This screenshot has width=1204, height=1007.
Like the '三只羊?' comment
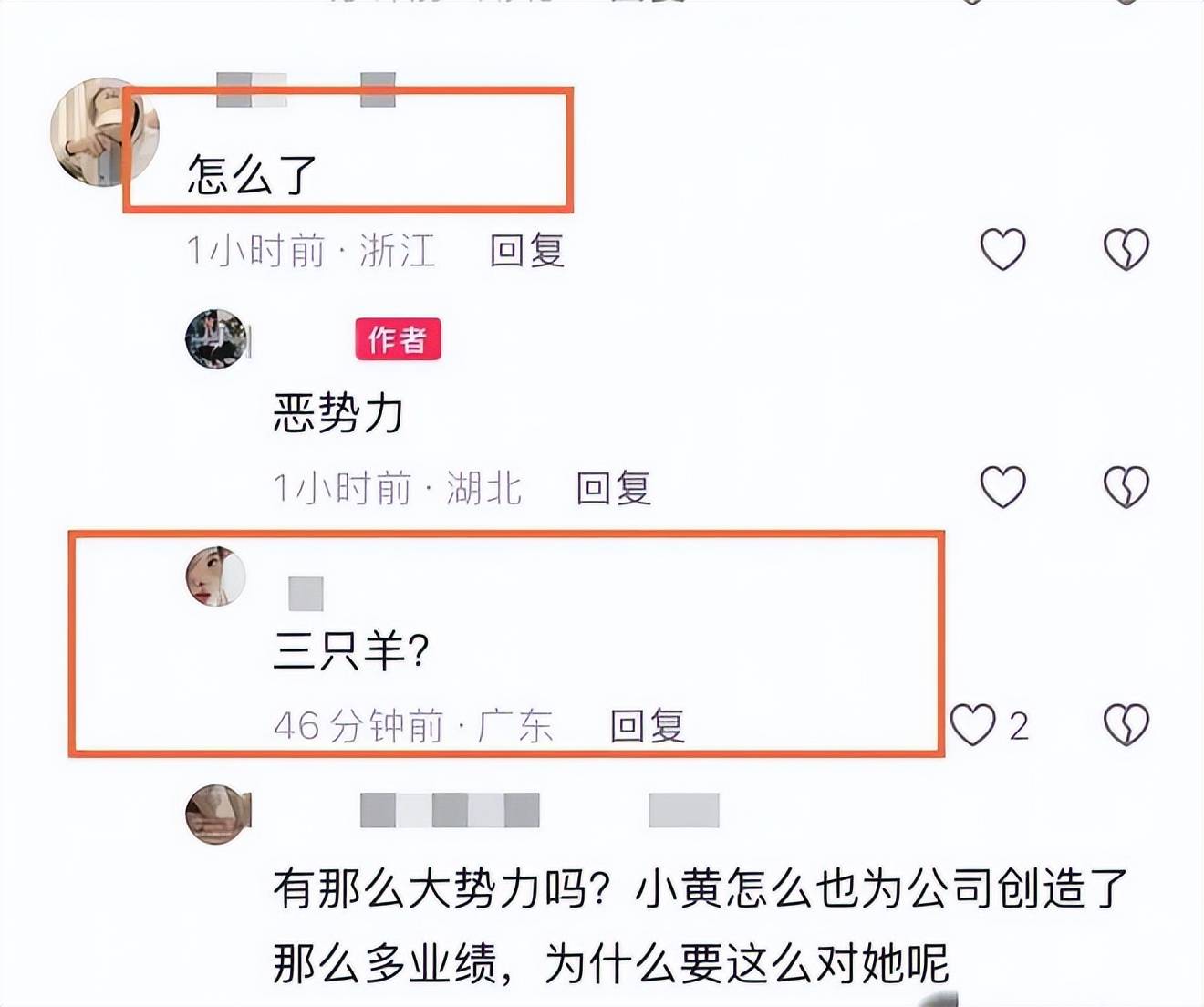coord(972,725)
